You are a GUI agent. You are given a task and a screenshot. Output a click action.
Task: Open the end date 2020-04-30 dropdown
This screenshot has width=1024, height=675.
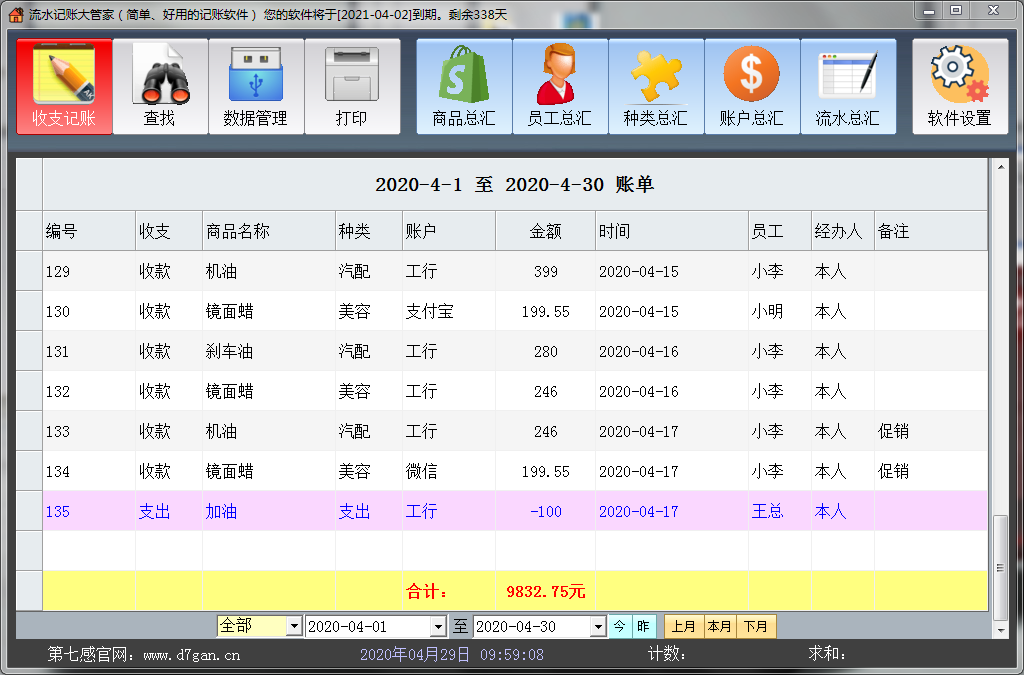(598, 626)
